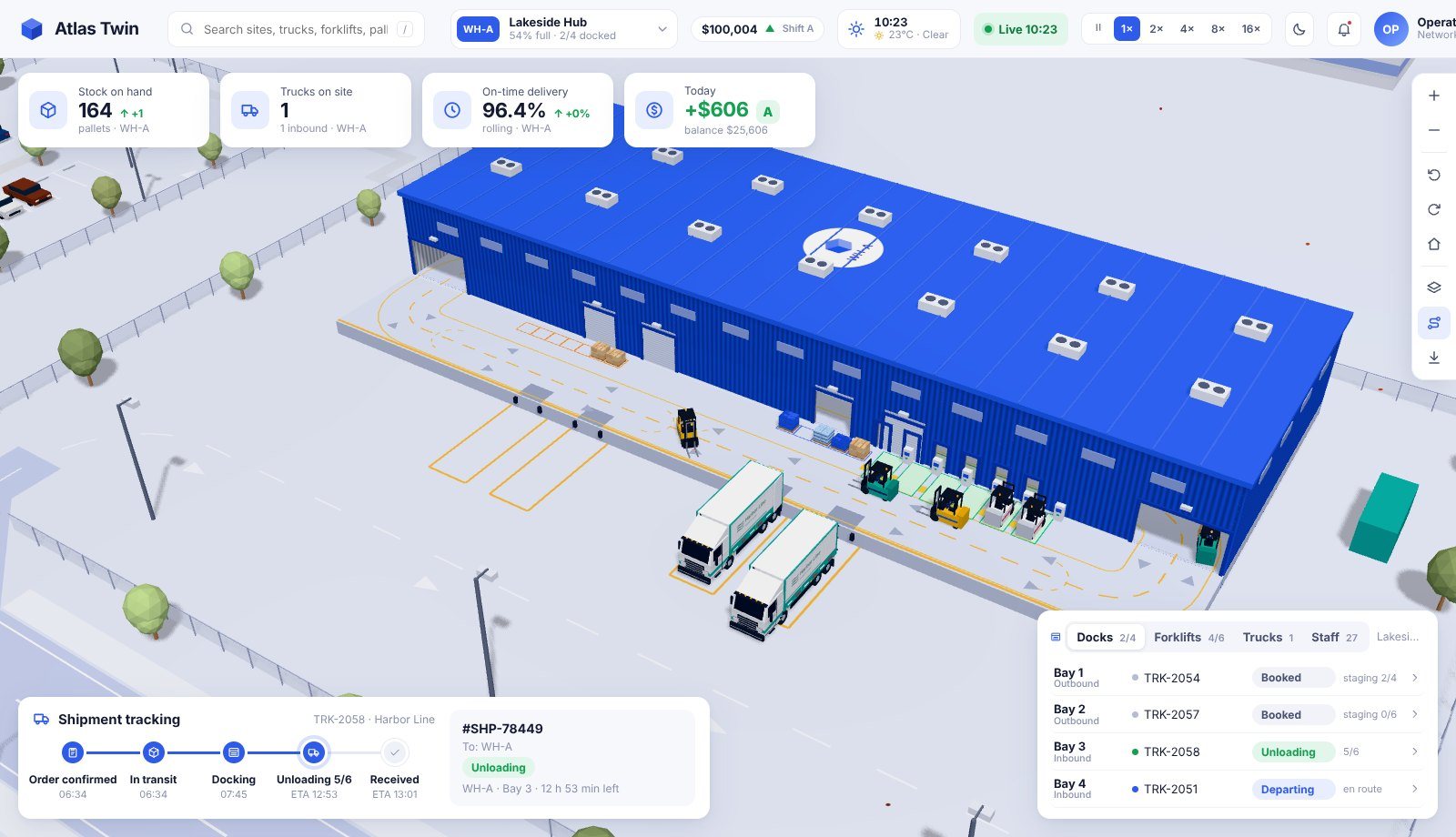Open the Lakeside Hub site dropdown
Screen dimensions: 1456x837
click(x=563, y=29)
